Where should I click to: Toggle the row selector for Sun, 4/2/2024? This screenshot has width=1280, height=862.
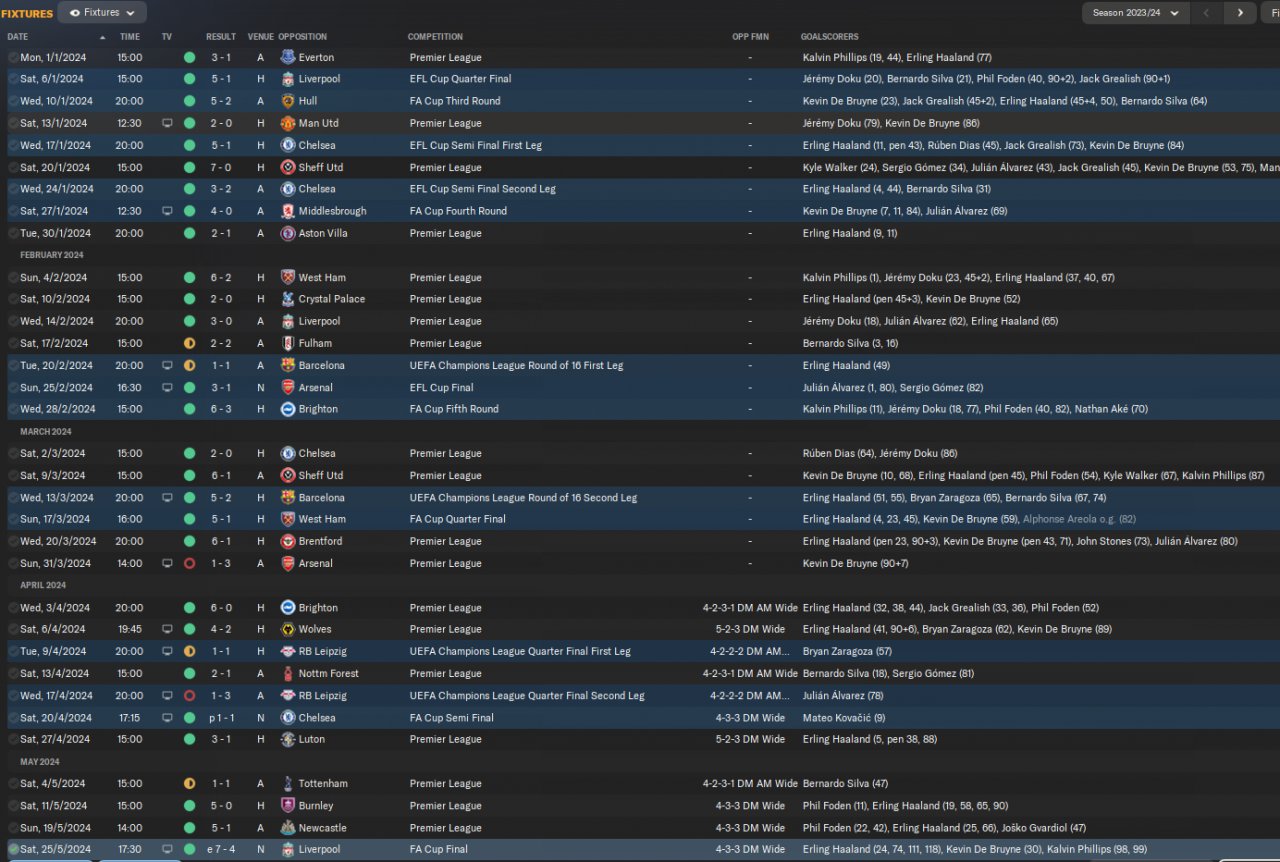[x=13, y=277]
